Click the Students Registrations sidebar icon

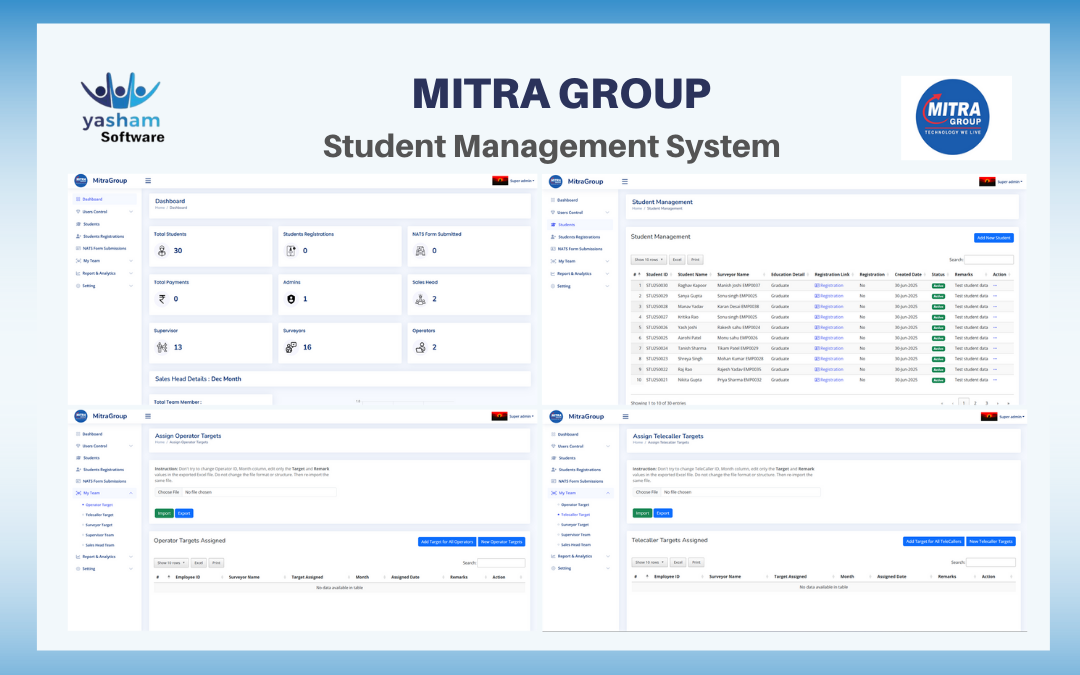coord(78,236)
